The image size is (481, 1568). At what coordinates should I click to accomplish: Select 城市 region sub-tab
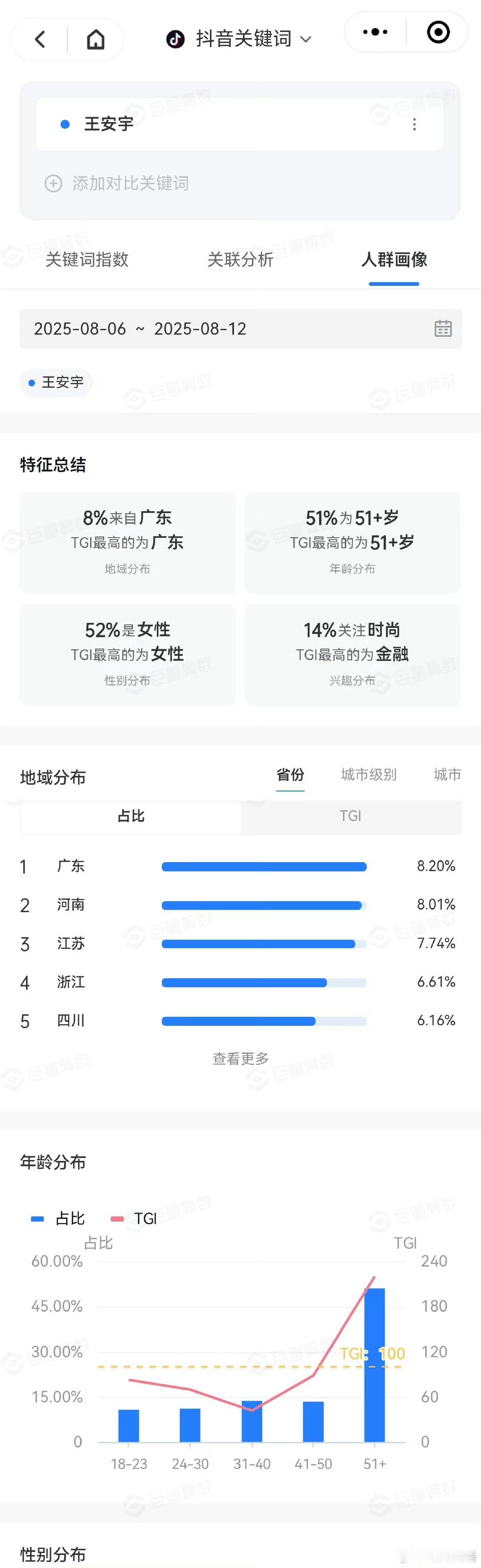click(447, 775)
